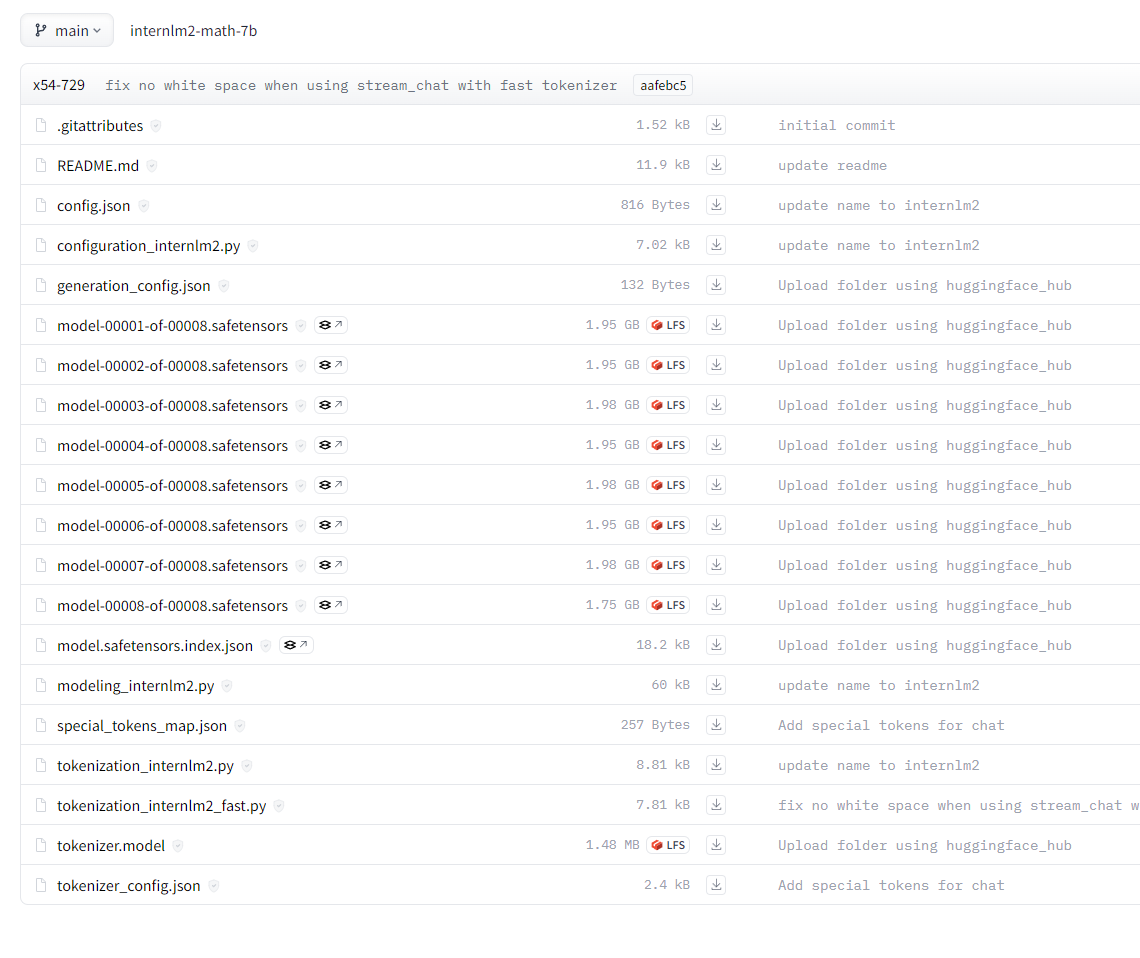Open the generation_config.json file
1140x958 pixels.
(x=133, y=286)
